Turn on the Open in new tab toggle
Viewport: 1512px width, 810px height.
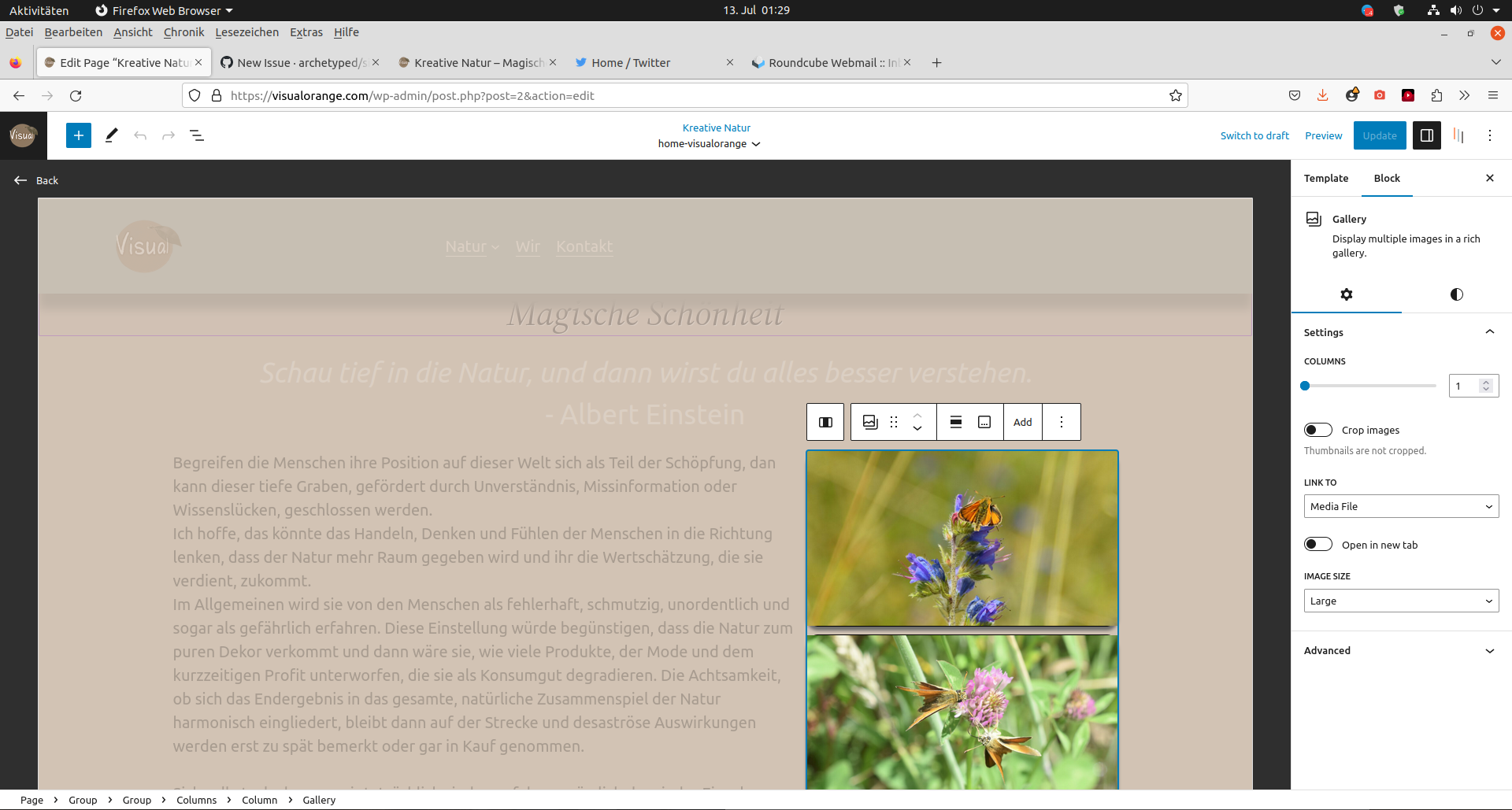(x=1317, y=544)
